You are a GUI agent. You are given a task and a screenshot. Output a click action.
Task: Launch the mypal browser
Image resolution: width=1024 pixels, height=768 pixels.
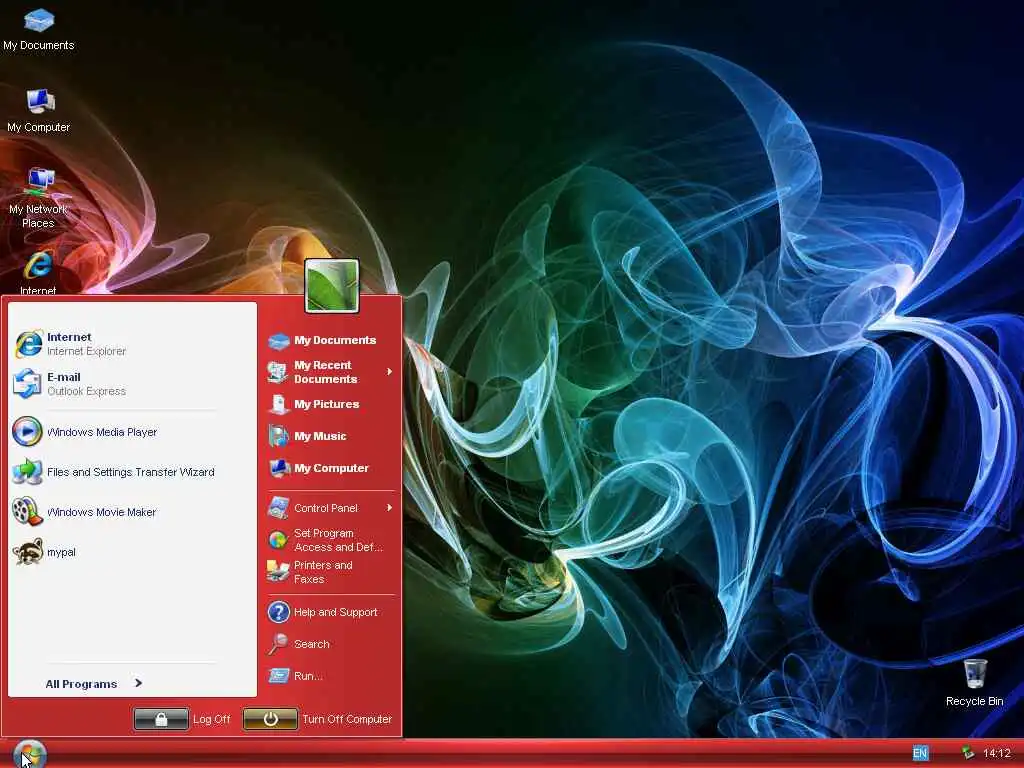(x=44, y=552)
